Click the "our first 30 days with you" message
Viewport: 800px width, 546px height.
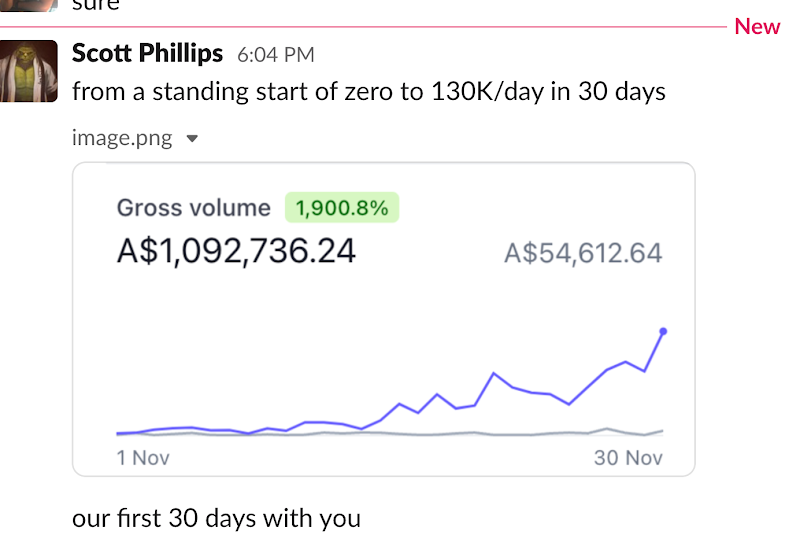[216, 518]
